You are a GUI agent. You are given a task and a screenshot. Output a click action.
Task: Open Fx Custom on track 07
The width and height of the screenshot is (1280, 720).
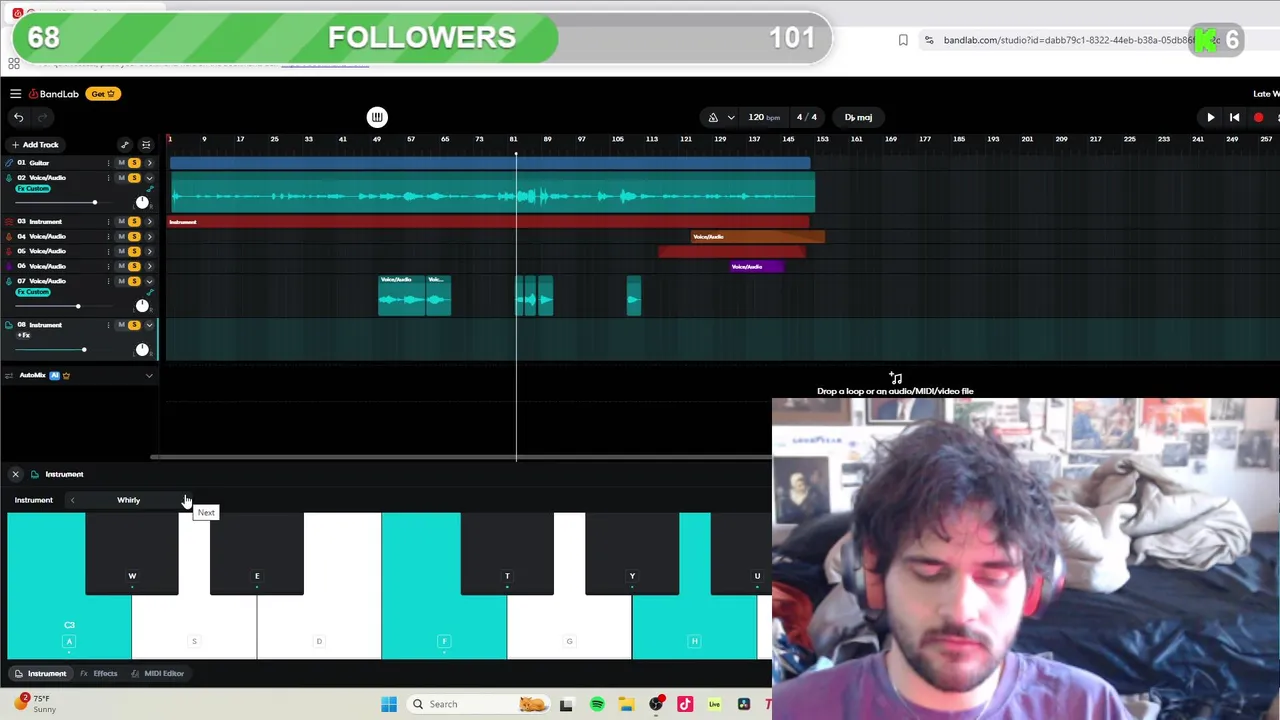pos(33,292)
